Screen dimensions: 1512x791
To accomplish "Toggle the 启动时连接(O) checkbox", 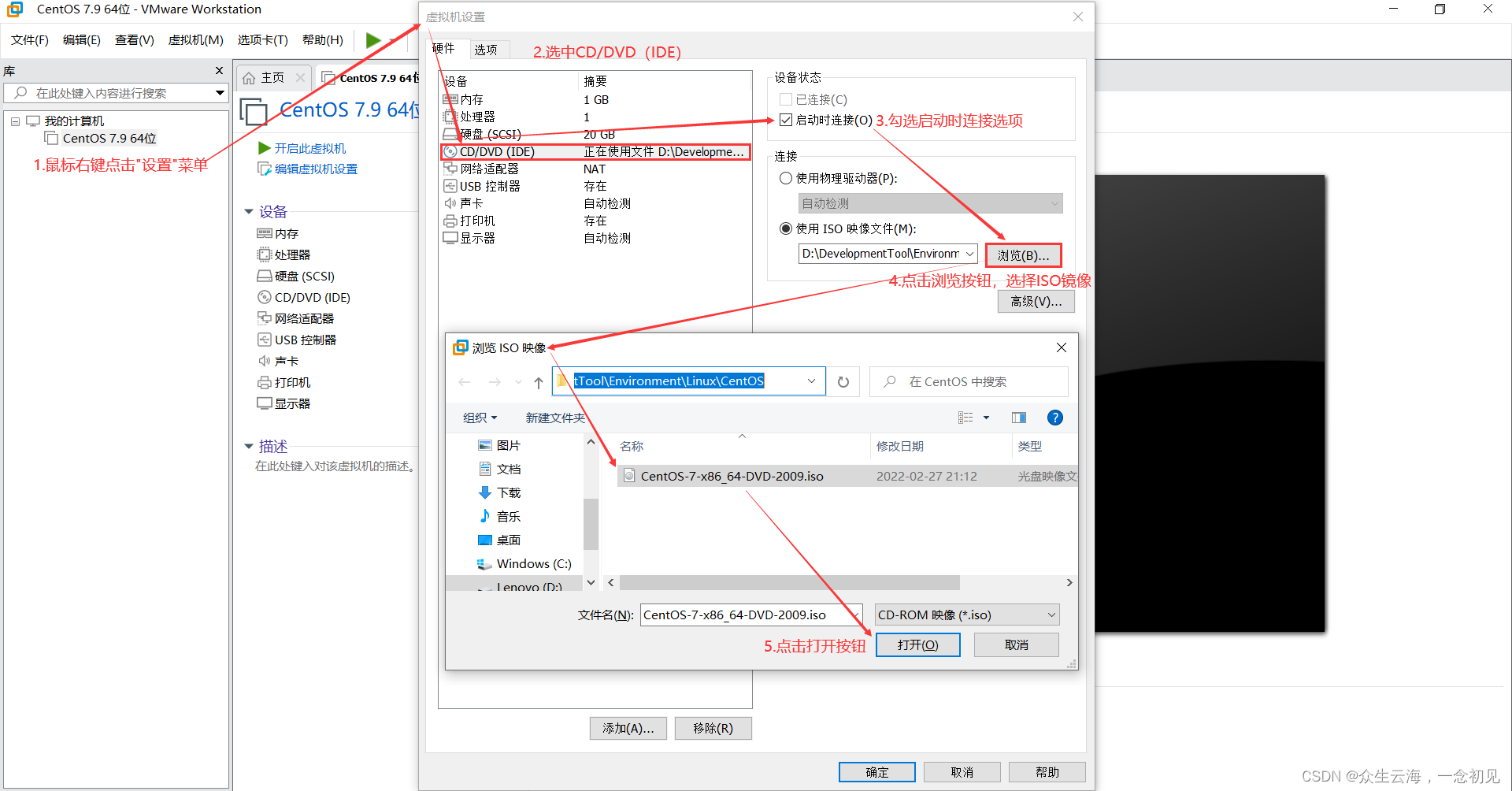I will click(785, 120).
